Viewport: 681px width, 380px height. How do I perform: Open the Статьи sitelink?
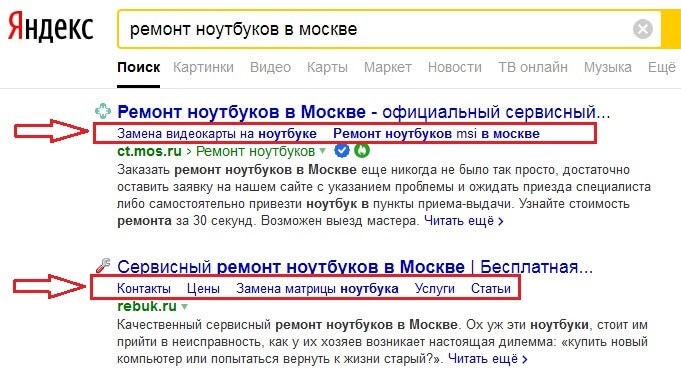tap(491, 288)
